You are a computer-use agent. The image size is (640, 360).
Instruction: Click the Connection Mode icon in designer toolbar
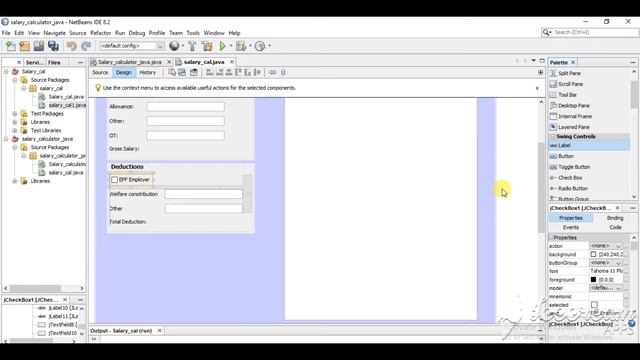[x=182, y=73]
